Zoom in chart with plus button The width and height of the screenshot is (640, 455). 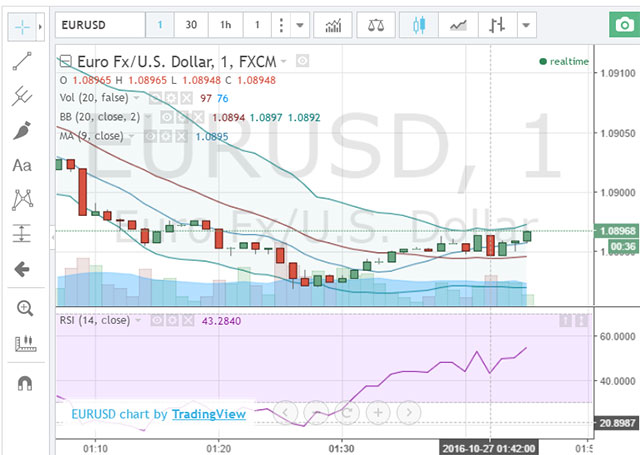pos(378,412)
